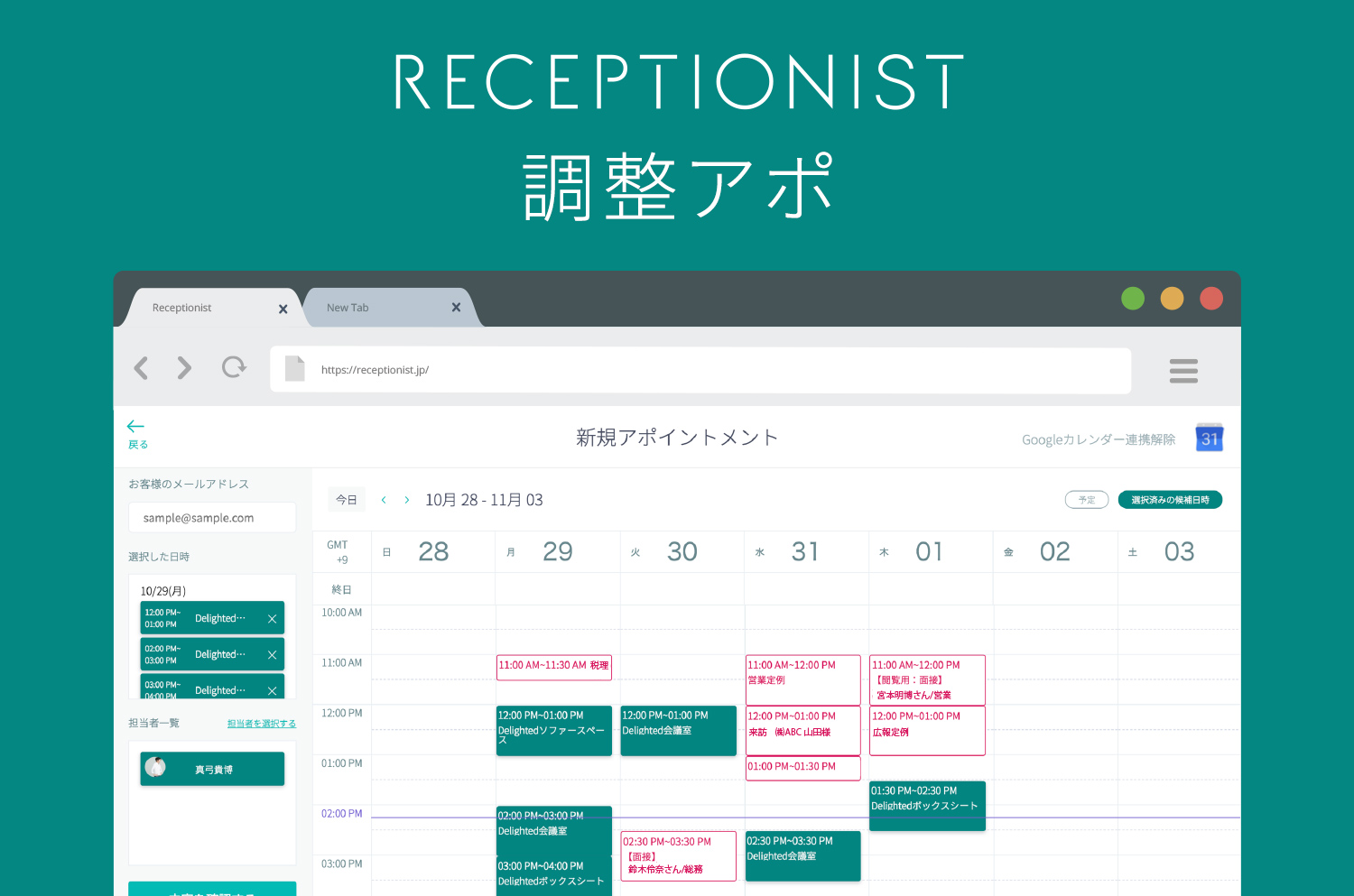Screen dimensions: 1354x896
Task: Click the 戻る back arrow
Action: coord(136,426)
